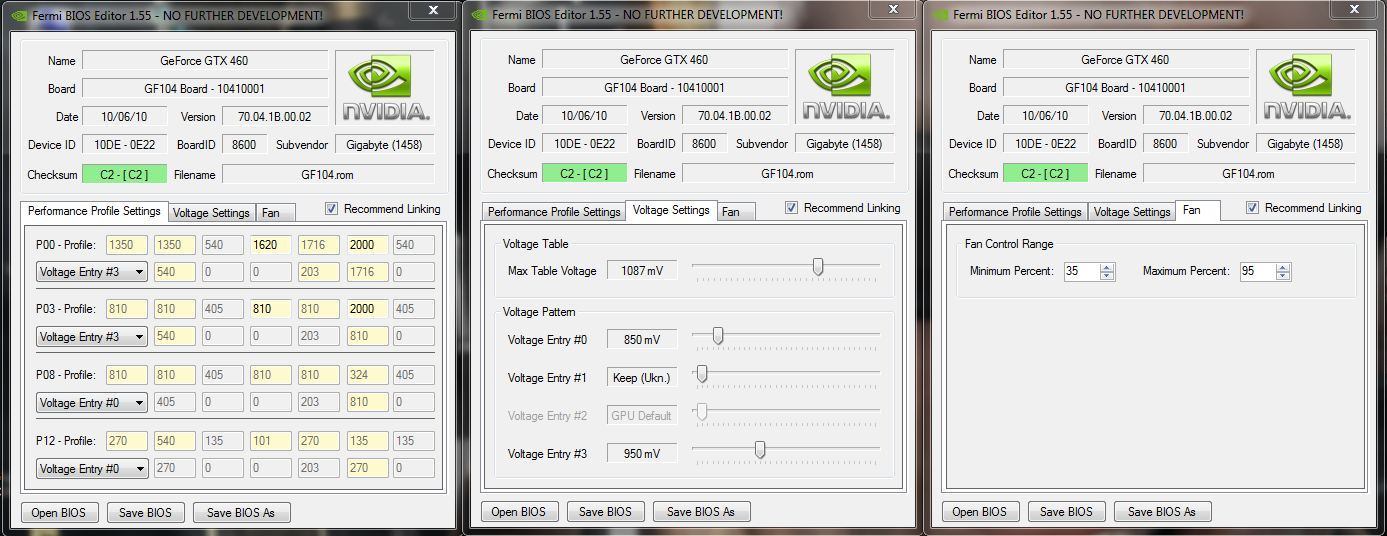Open the P12 profile Voltage Entry dropdown

92,469
